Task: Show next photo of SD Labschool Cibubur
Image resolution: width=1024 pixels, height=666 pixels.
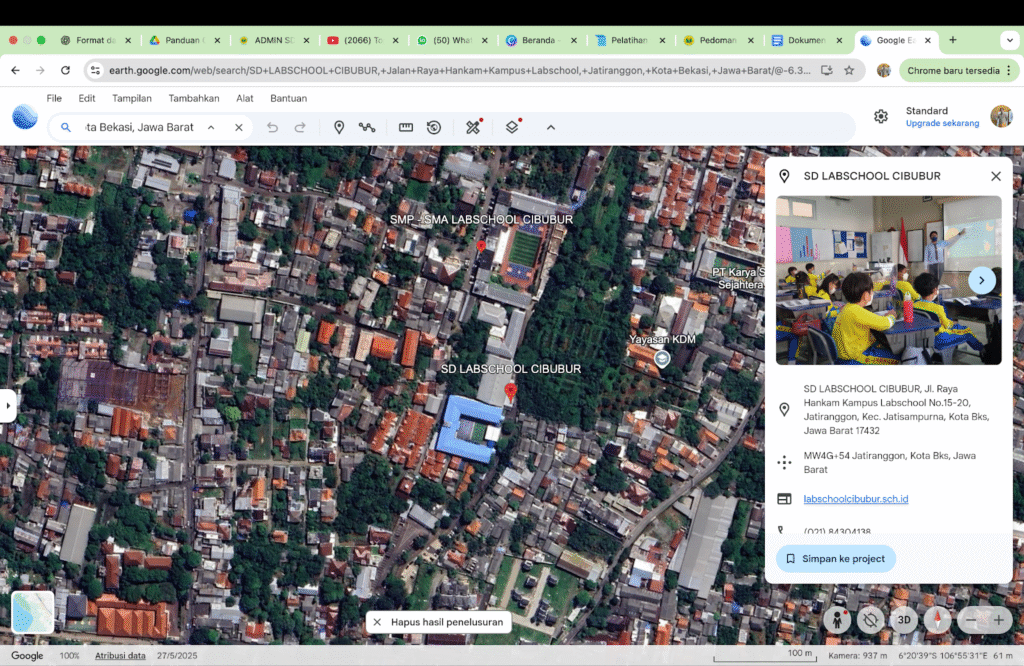Action: pyautogui.click(x=981, y=280)
